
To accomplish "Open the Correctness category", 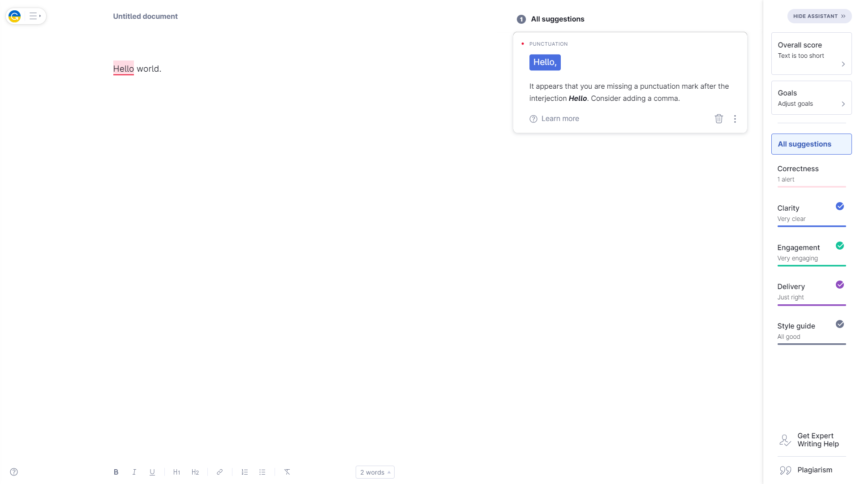I will [x=811, y=174].
